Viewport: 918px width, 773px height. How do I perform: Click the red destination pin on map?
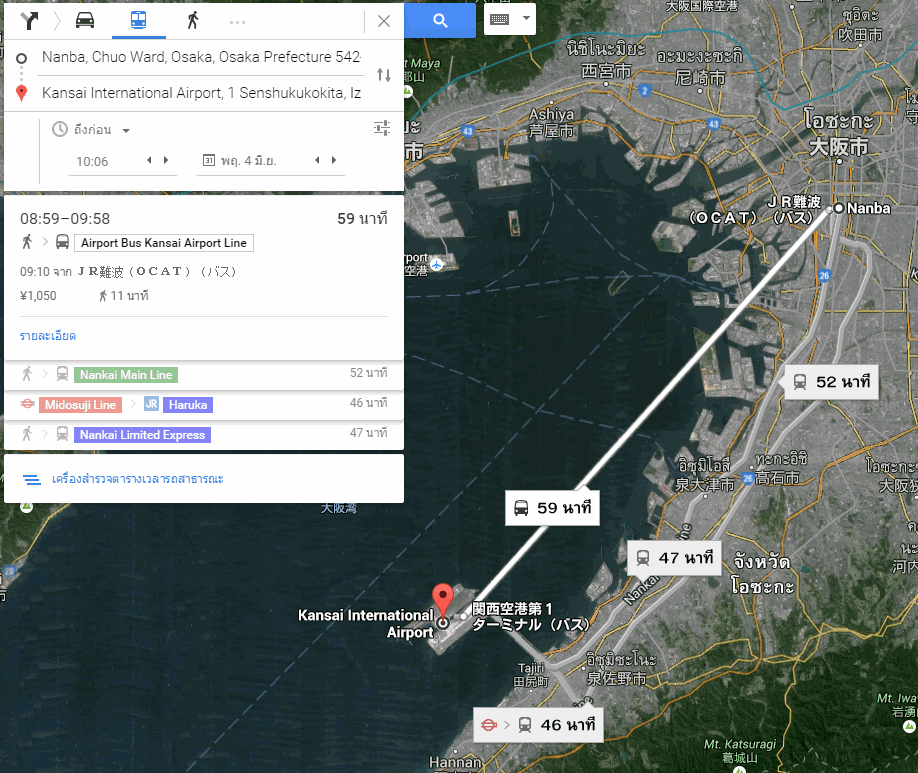point(443,600)
